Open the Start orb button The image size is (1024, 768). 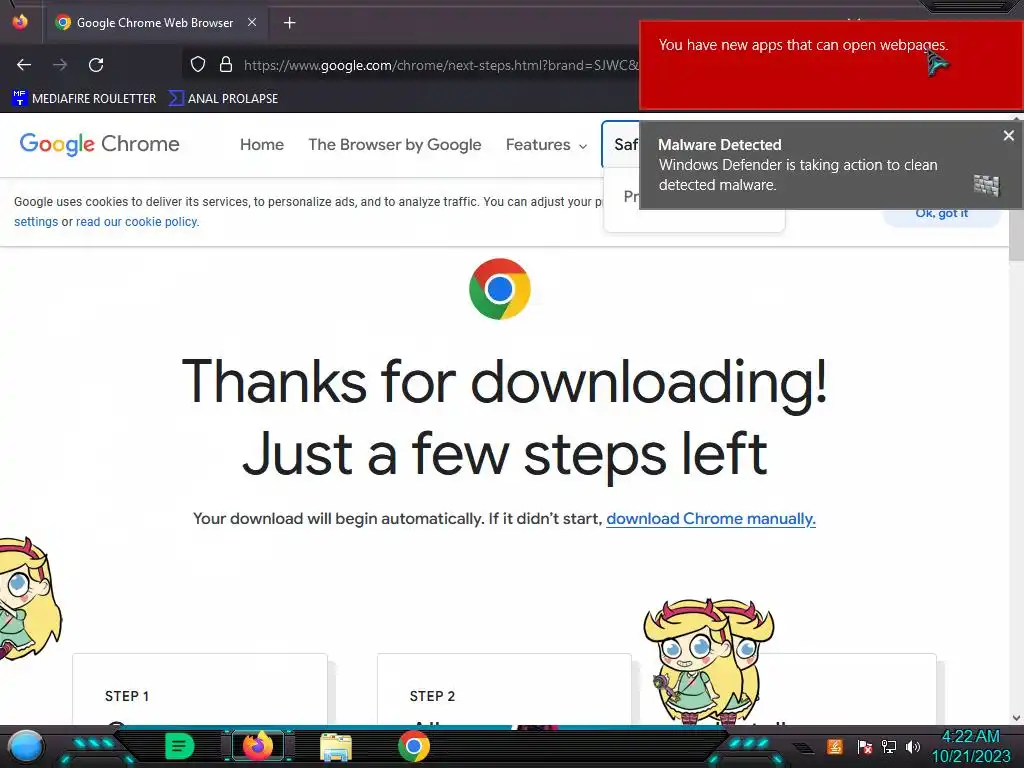coord(25,746)
